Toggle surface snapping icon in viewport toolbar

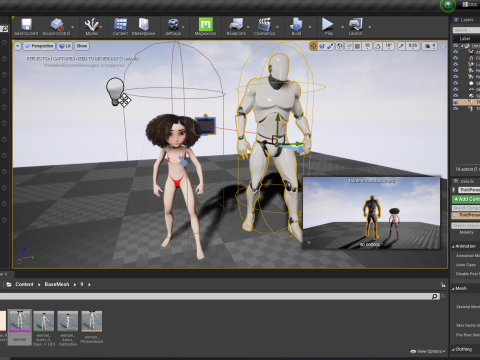pos(349,46)
